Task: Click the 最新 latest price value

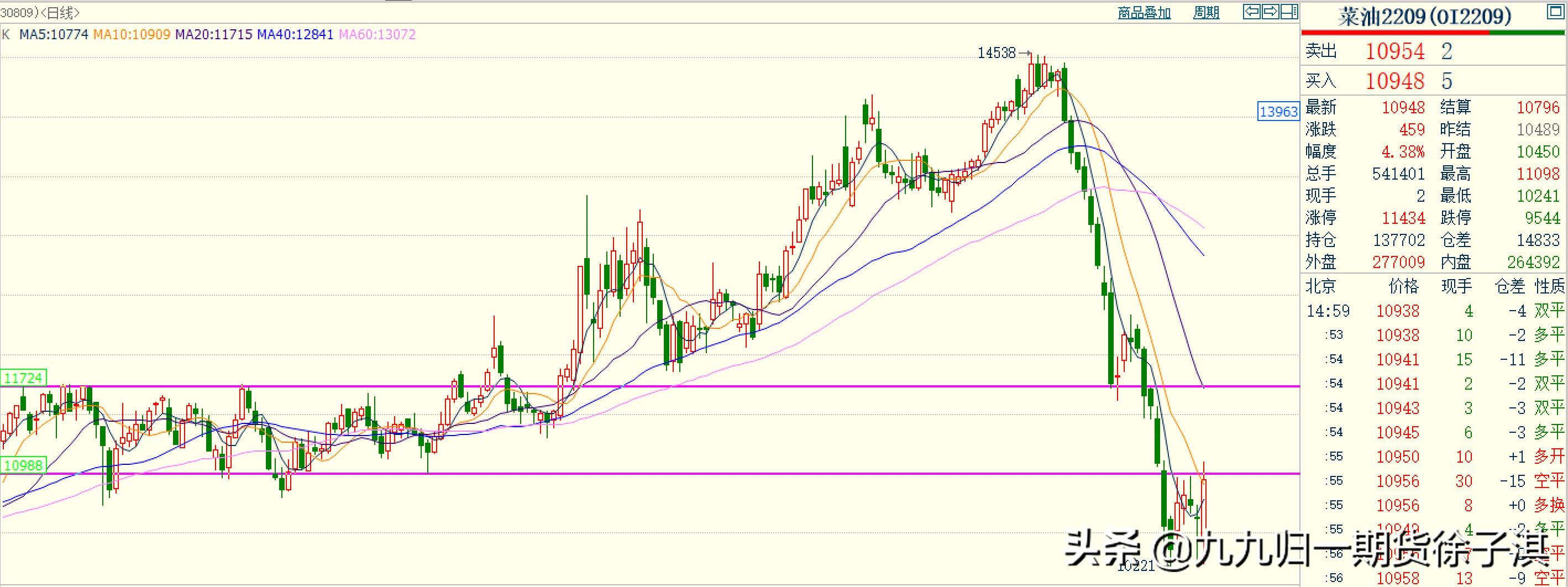Action: pos(1403,108)
